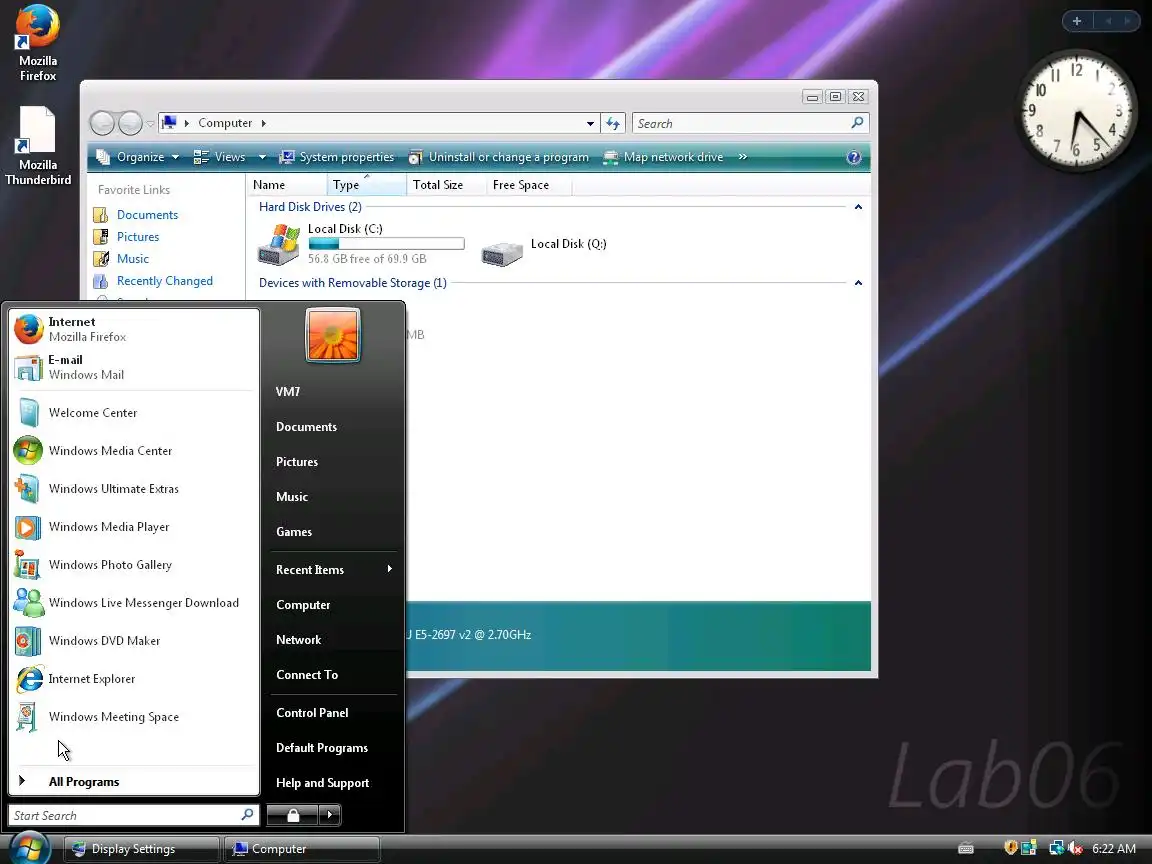
Task: Expand Recent Items submenu arrow
Action: click(x=389, y=569)
